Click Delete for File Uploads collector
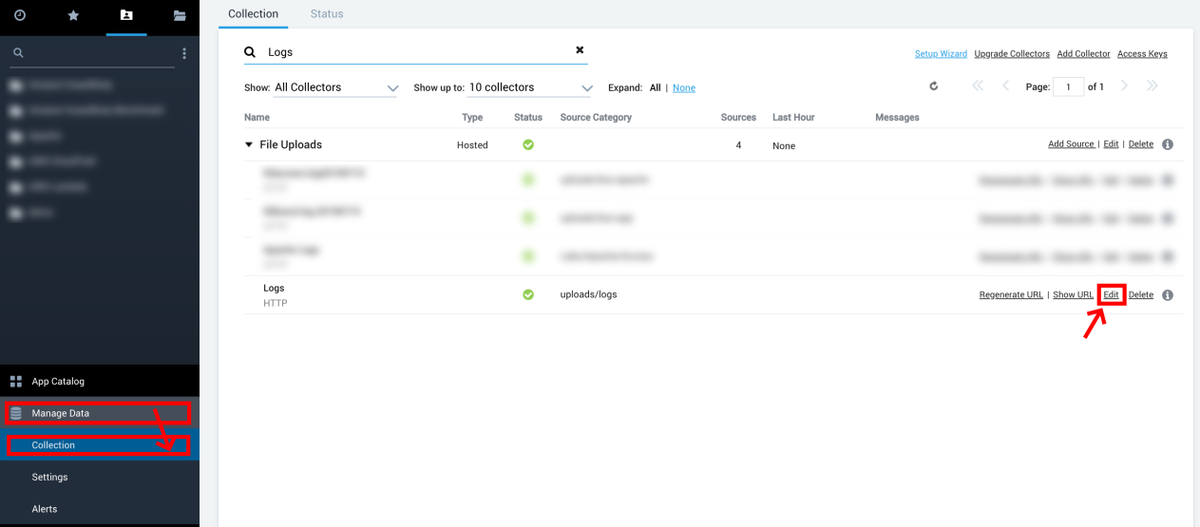1200x527 pixels. (x=1141, y=145)
